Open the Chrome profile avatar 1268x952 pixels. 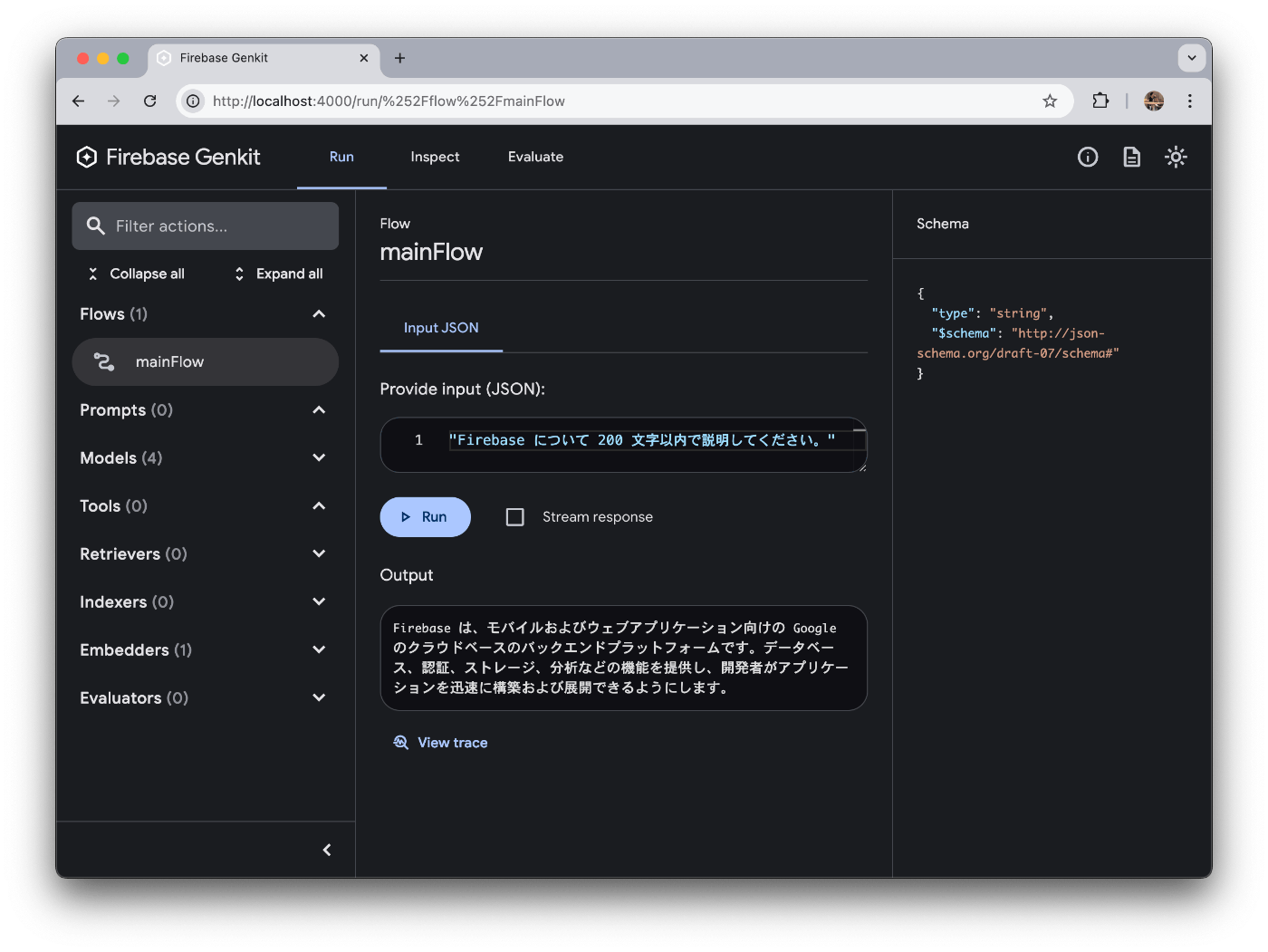1154,101
